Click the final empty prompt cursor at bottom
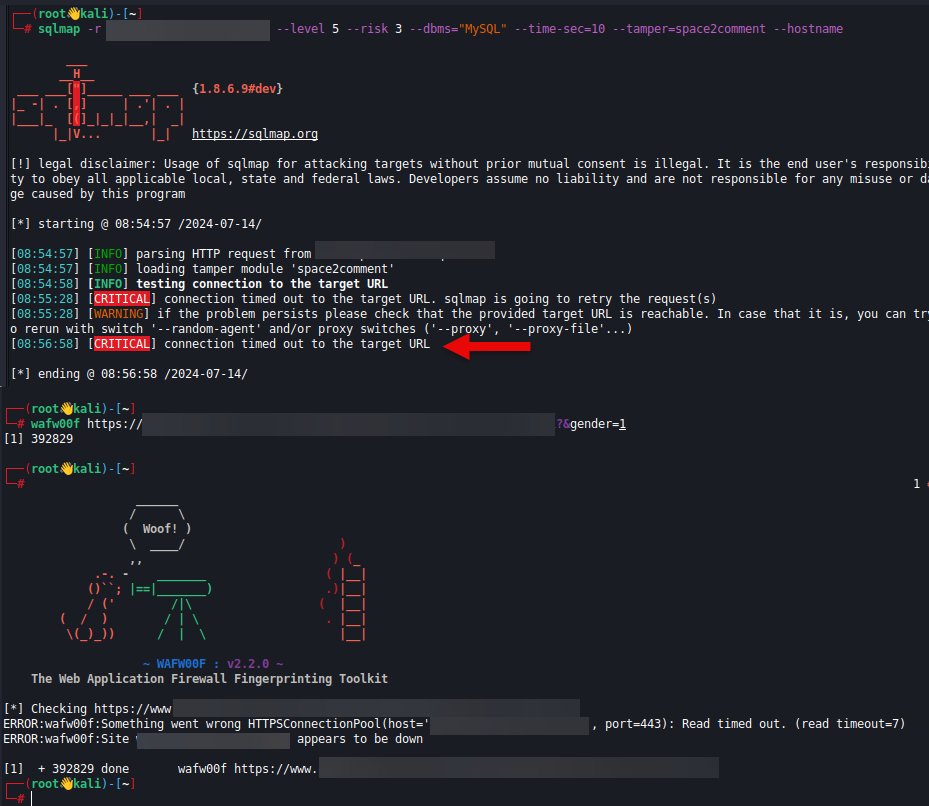The width and height of the screenshot is (929, 806). (x=31, y=798)
